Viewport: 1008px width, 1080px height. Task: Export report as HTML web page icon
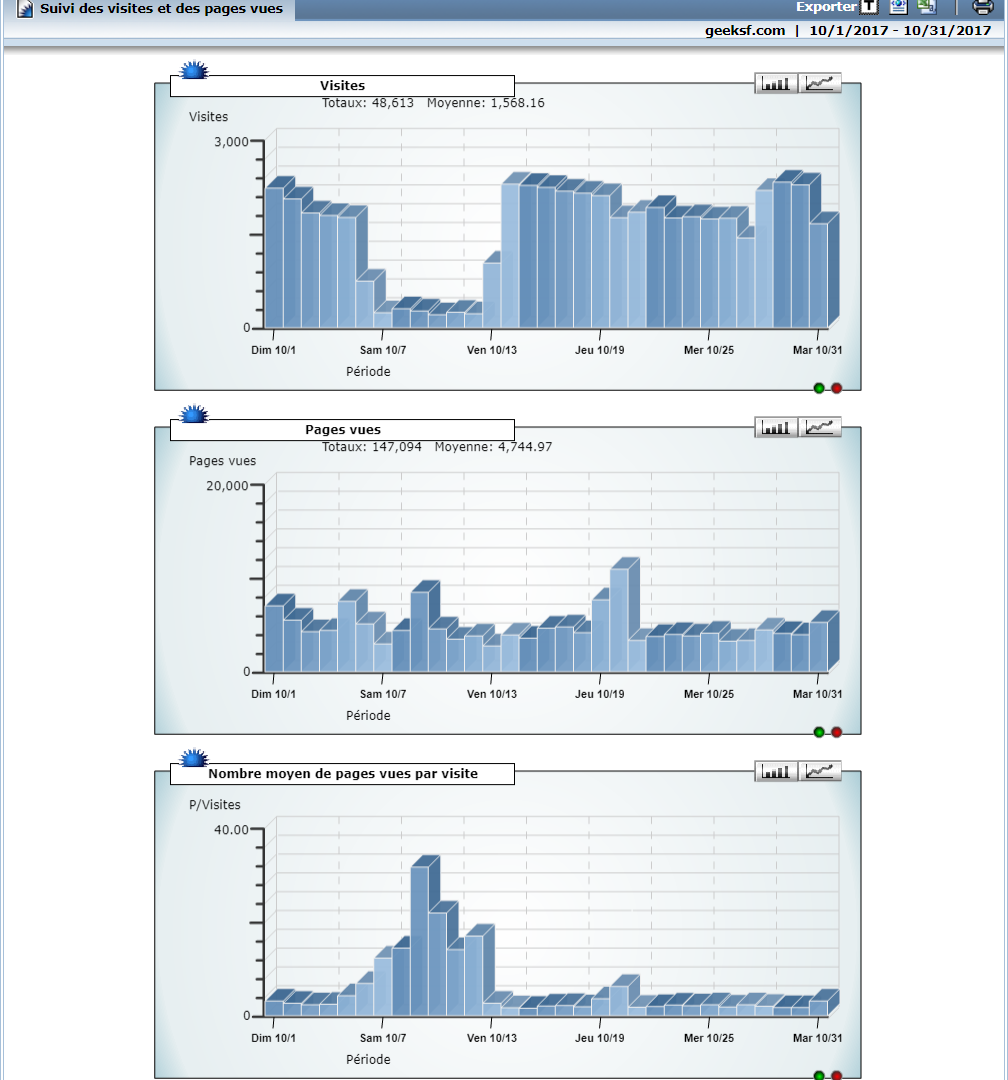898,7
